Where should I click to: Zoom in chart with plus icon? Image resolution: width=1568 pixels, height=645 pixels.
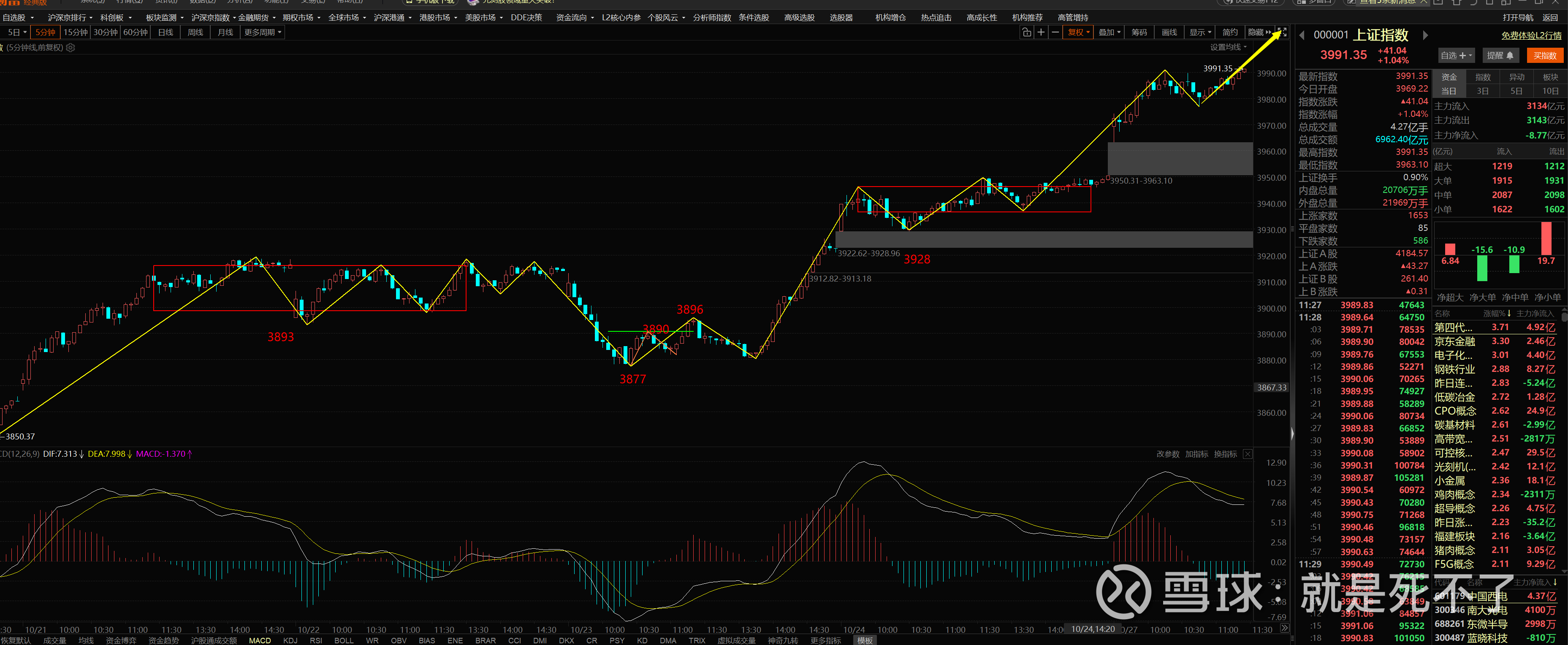[1041, 32]
